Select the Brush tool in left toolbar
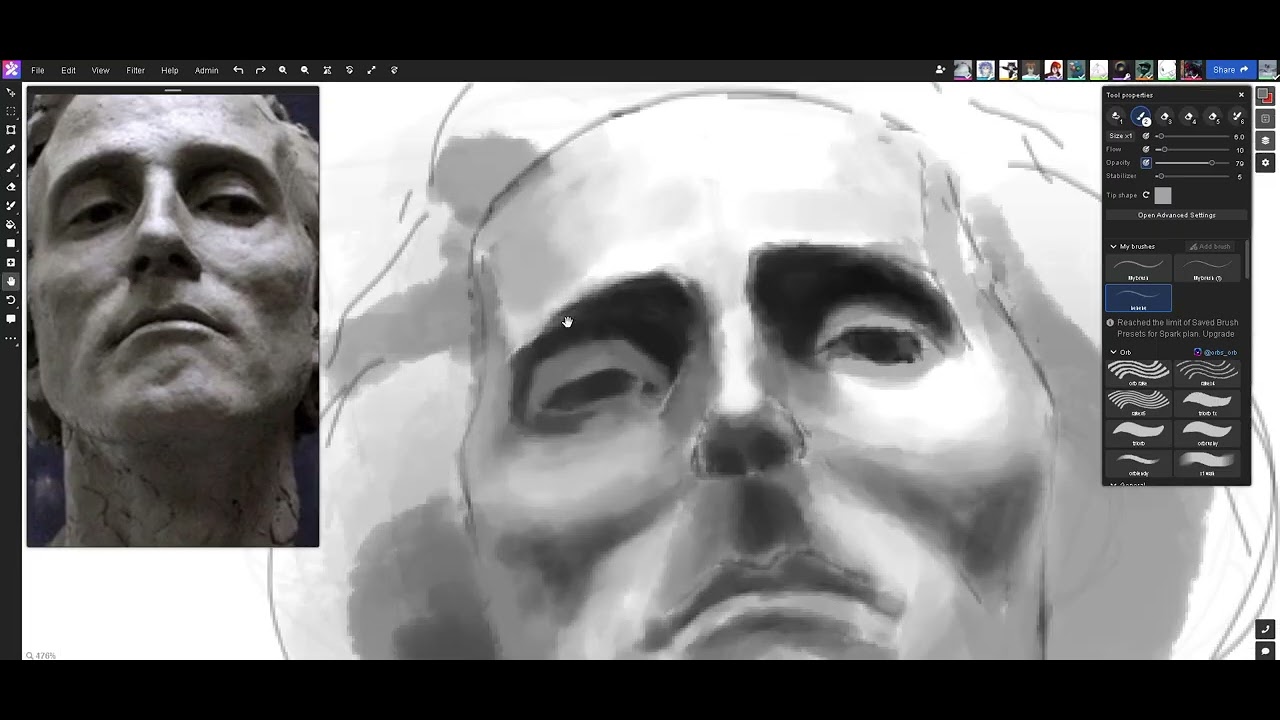The image size is (1280, 720). [x=11, y=168]
